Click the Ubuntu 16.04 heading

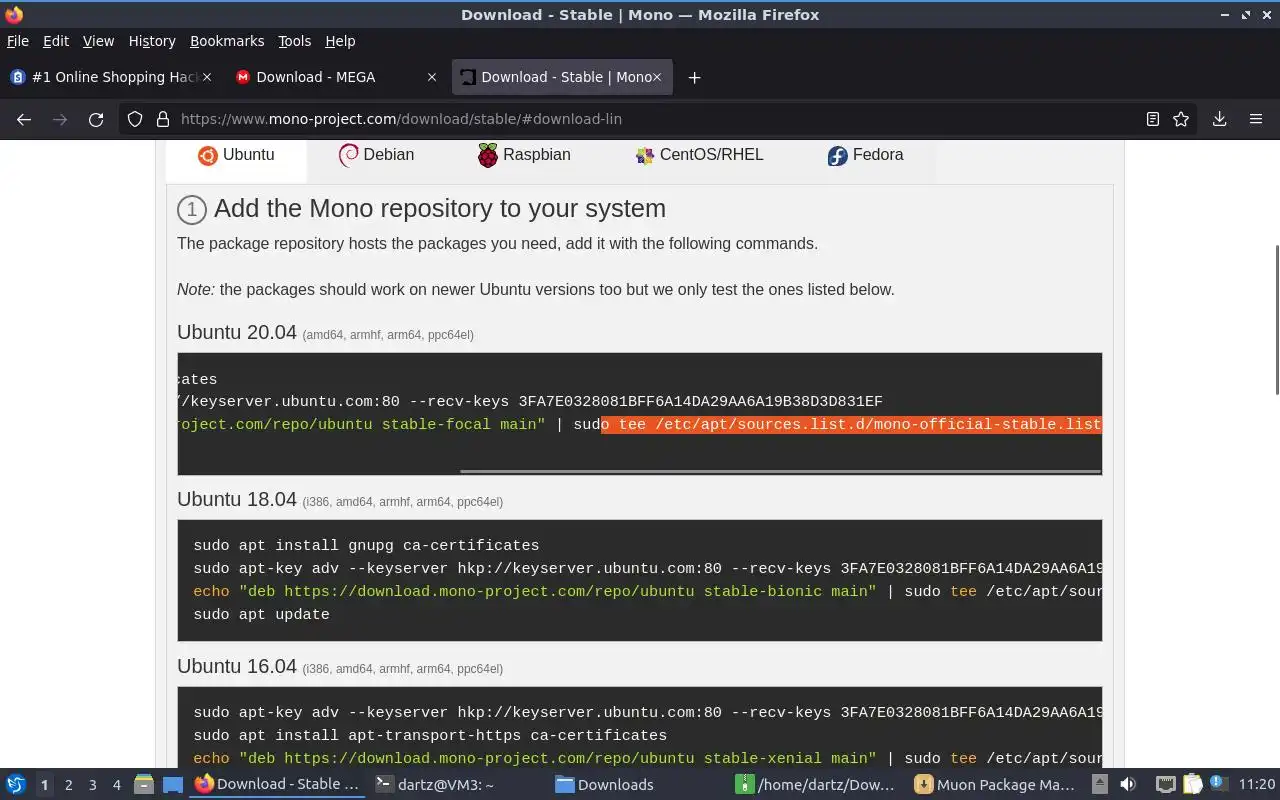click(237, 666)
